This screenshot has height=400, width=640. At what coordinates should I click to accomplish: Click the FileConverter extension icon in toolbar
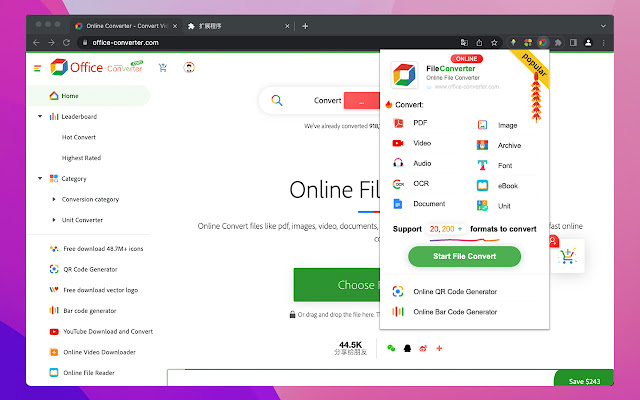tap(543, 42)
